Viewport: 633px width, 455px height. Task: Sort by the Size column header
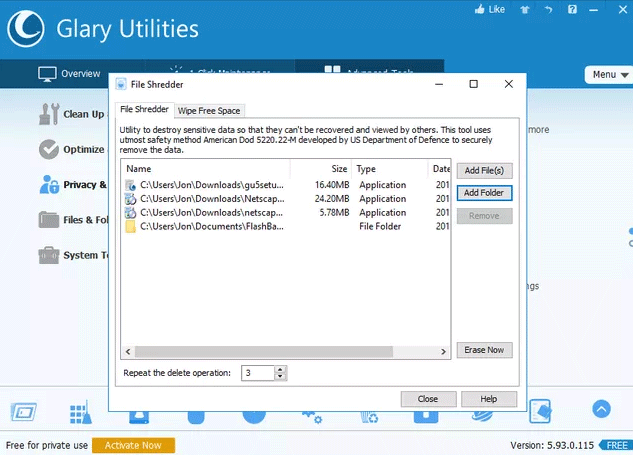(321, 169)
